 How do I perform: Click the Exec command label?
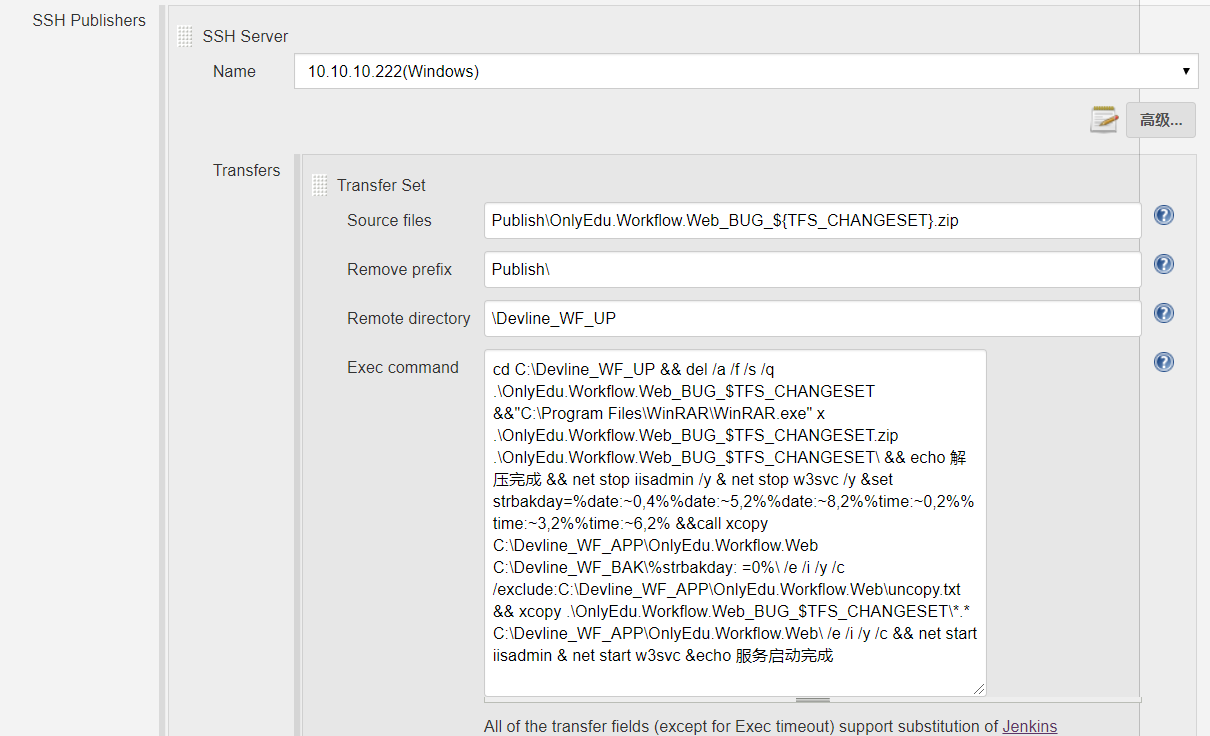(402, 367)
